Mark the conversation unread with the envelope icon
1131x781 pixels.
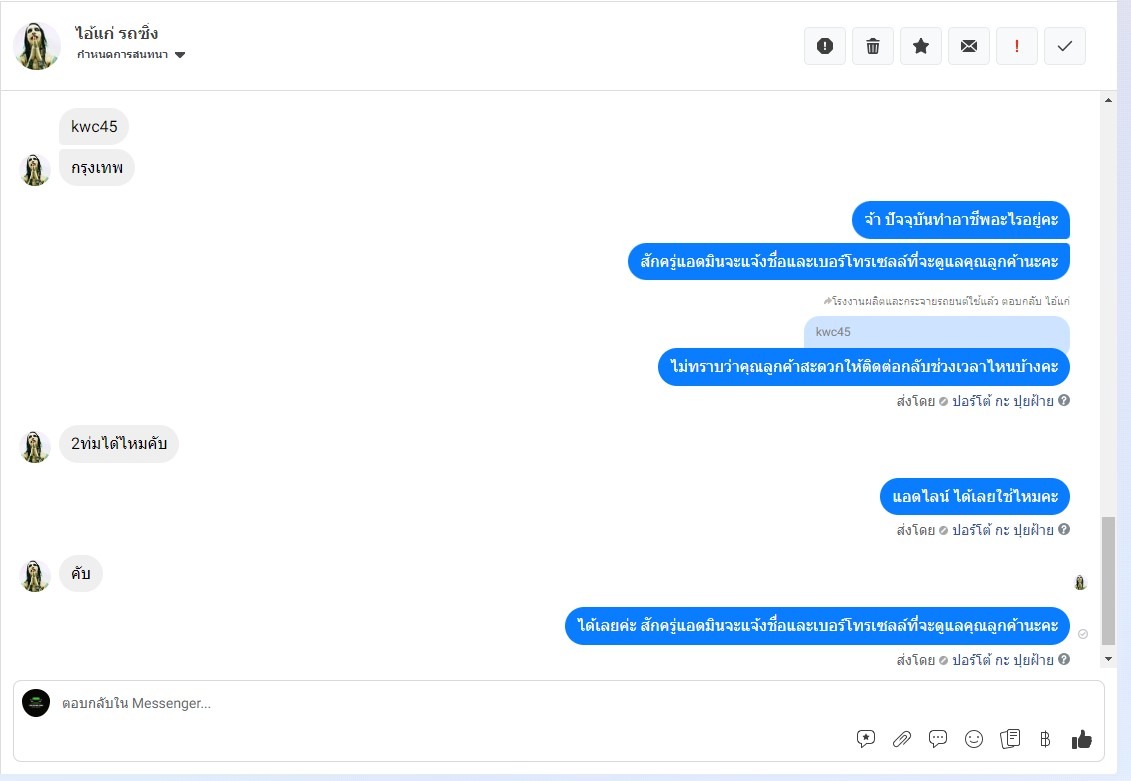(969, 46)
